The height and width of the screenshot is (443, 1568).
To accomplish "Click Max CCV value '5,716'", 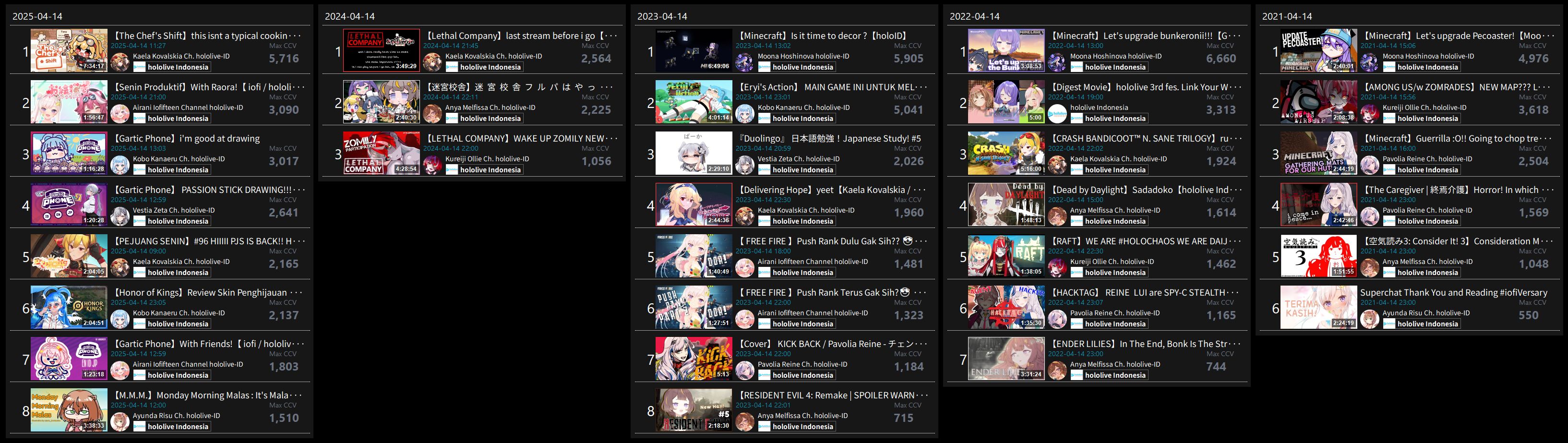I will (x=284, y=59).
